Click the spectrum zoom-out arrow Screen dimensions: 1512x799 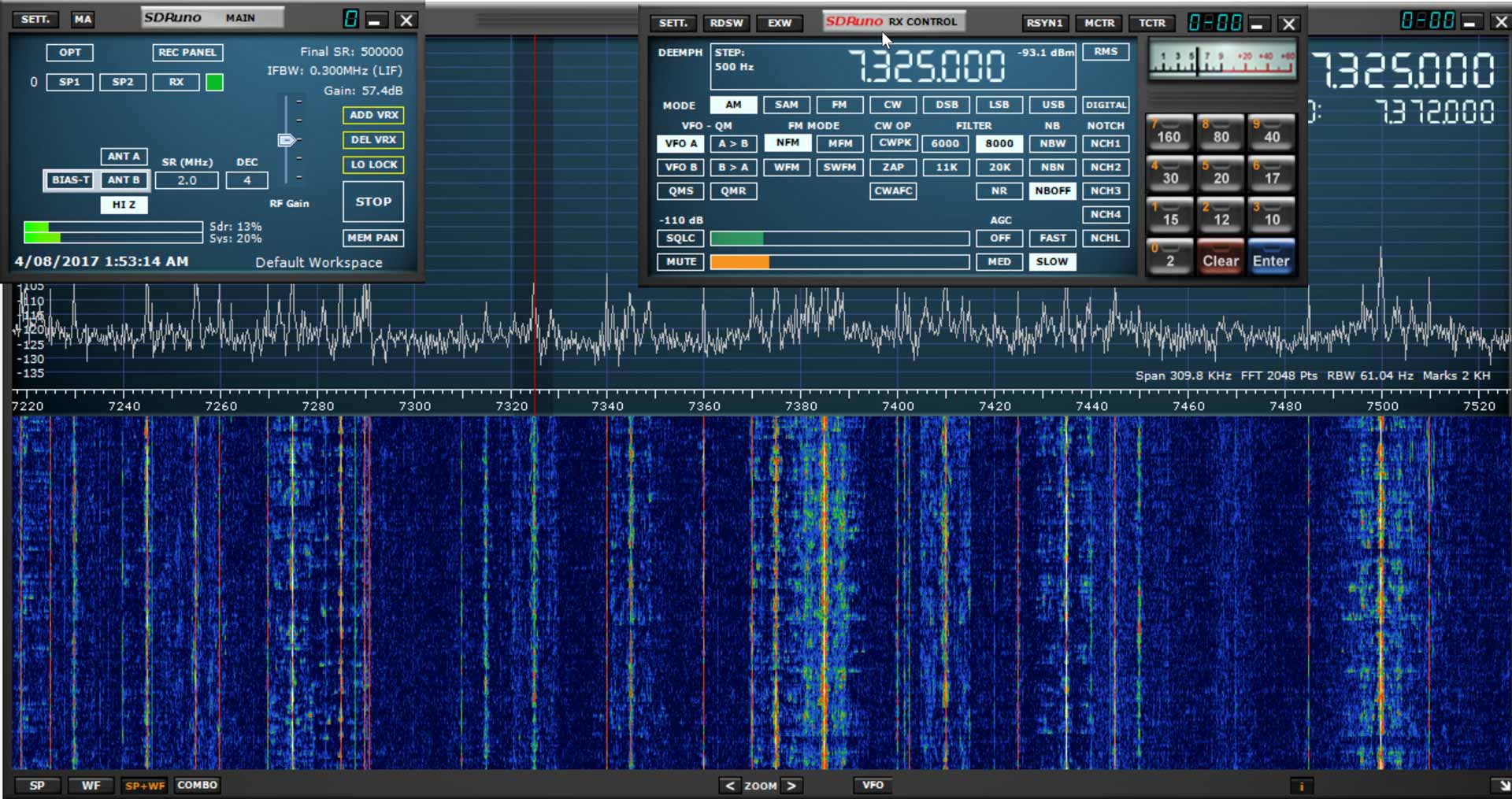(728, 786)
